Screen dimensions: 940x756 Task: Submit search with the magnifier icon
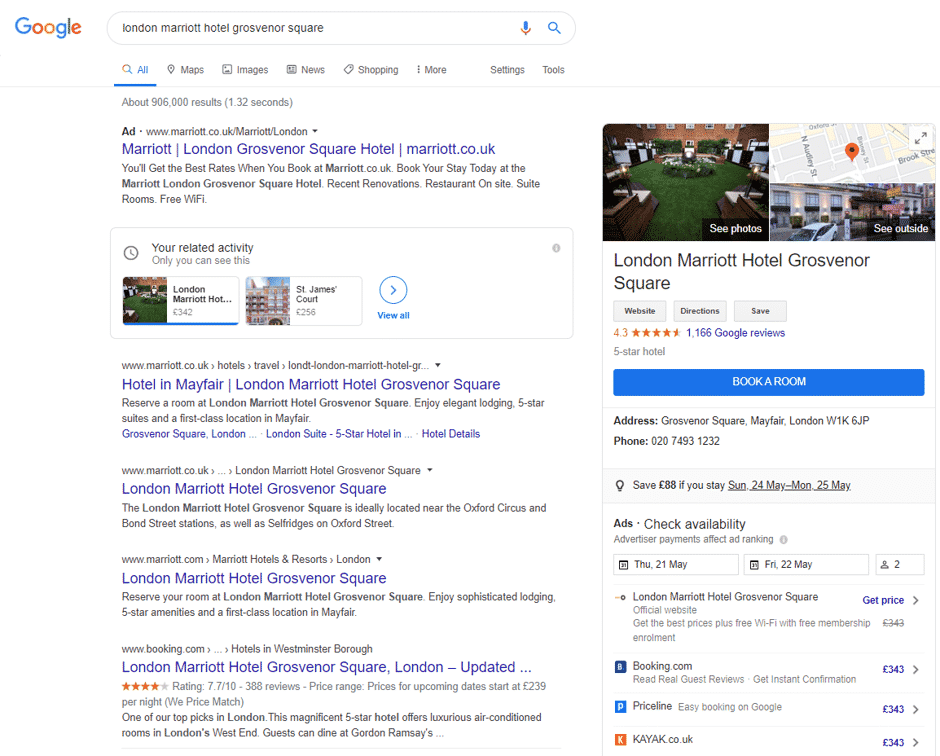pyautogui.click(x=555, y=28)
